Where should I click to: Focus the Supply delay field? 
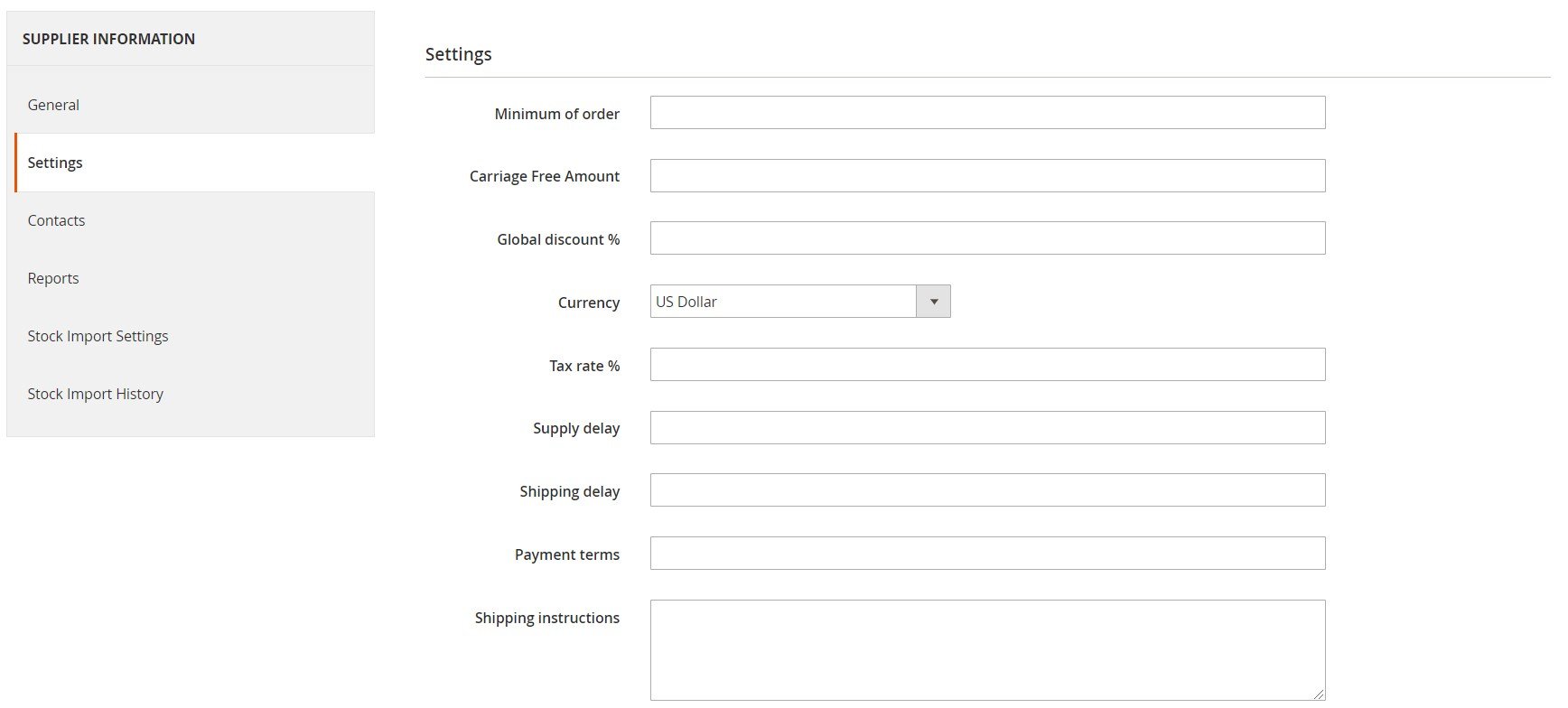[987, 427]
